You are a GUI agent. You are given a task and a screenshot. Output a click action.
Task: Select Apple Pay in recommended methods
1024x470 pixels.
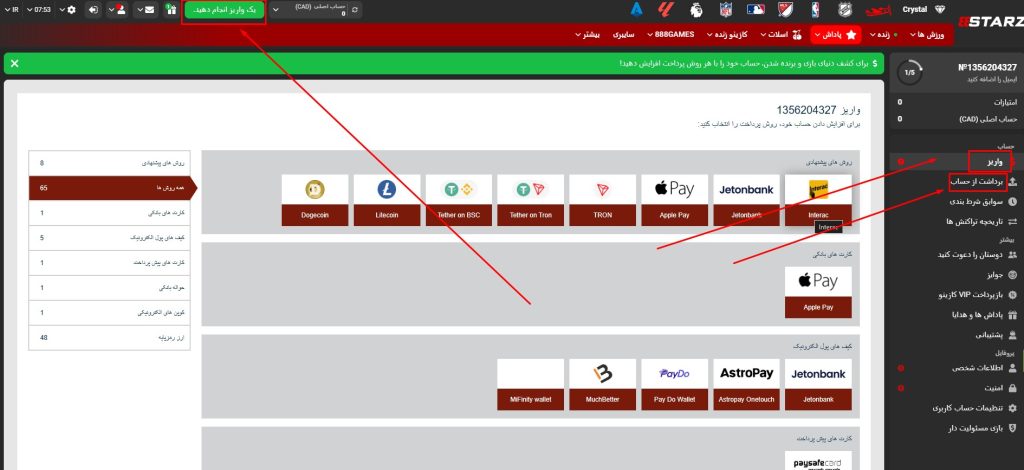pos(674,200)
